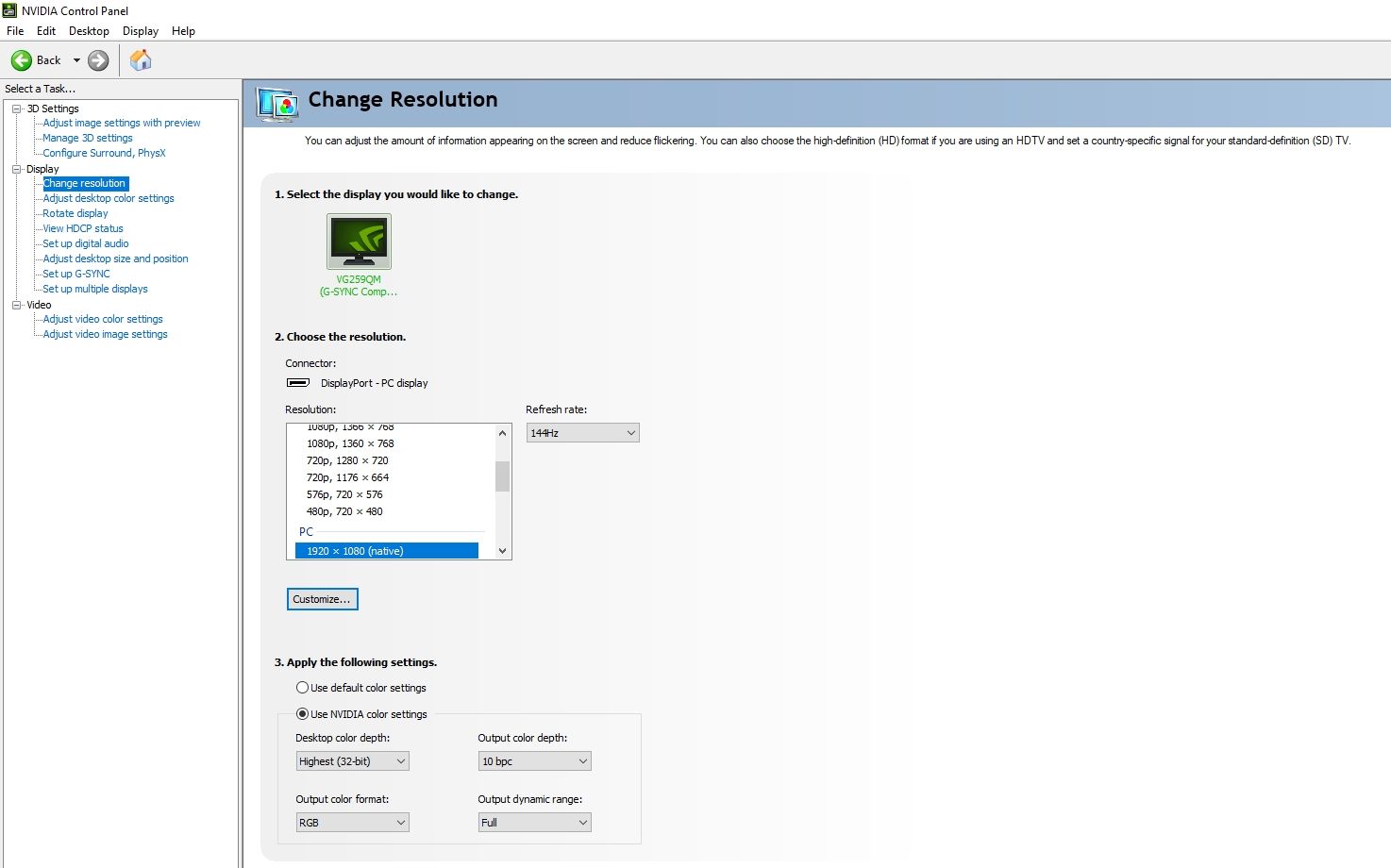Image resolution: width=1391 pixels, height=868 pixels.
Task: Click the resolution list scroll down arrow
Action: [x=502, y=551]
